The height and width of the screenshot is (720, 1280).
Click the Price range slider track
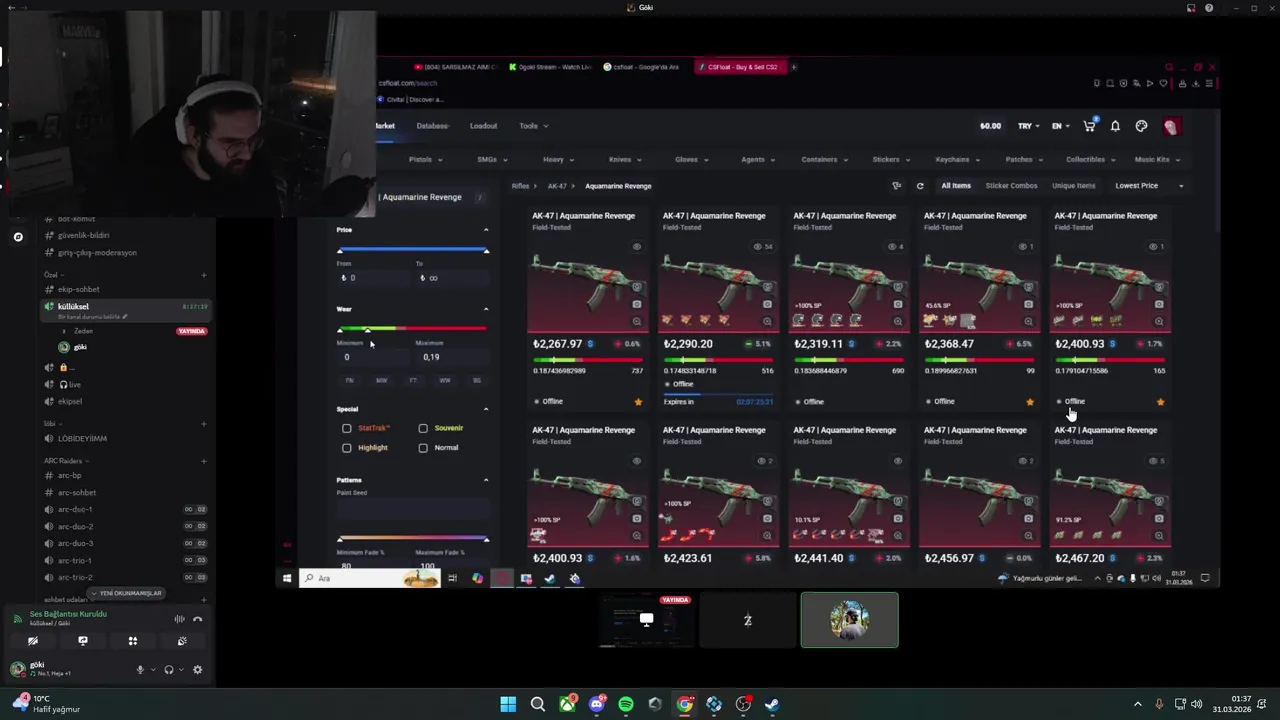point(413,250)
